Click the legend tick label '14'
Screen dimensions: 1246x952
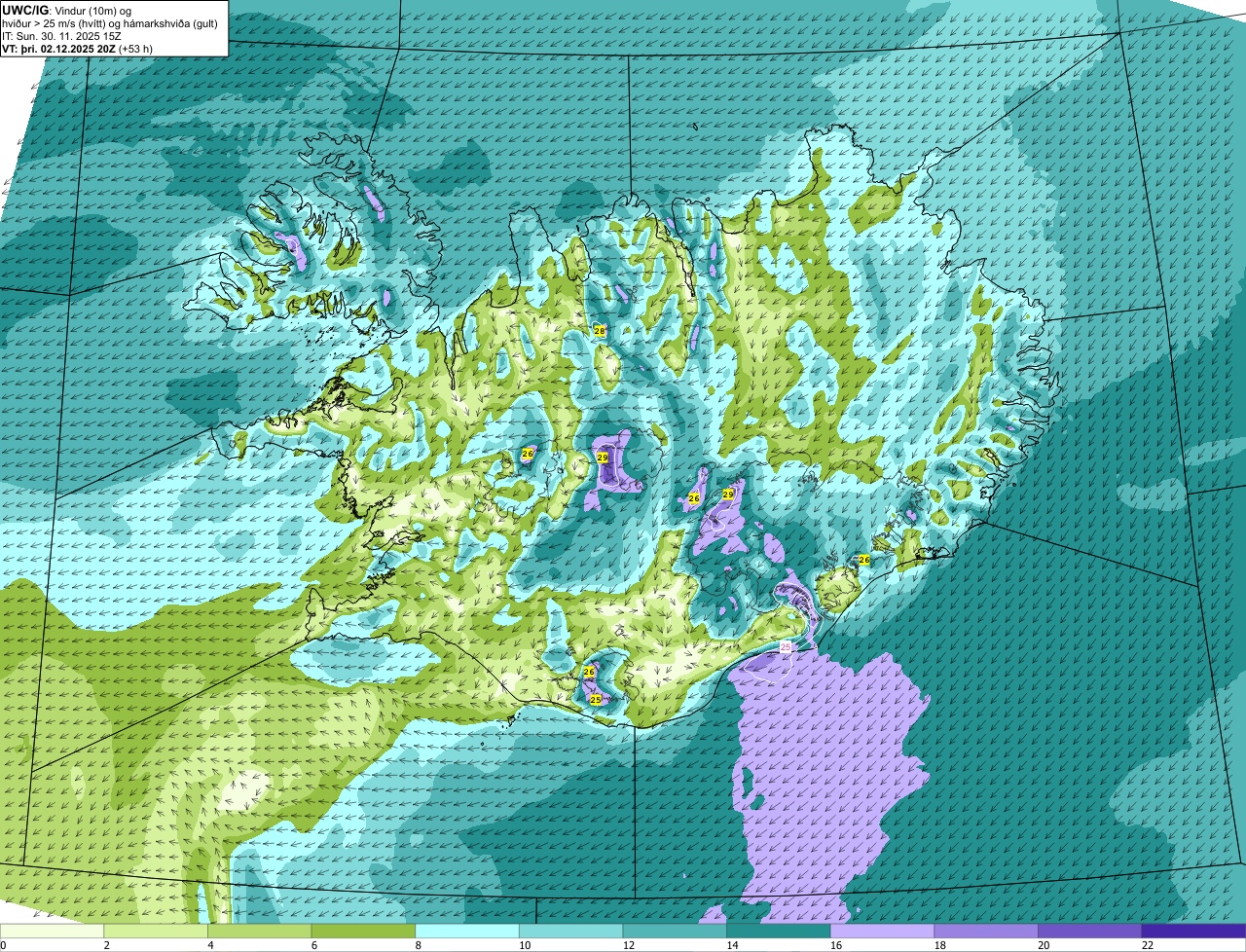point(732,945)
